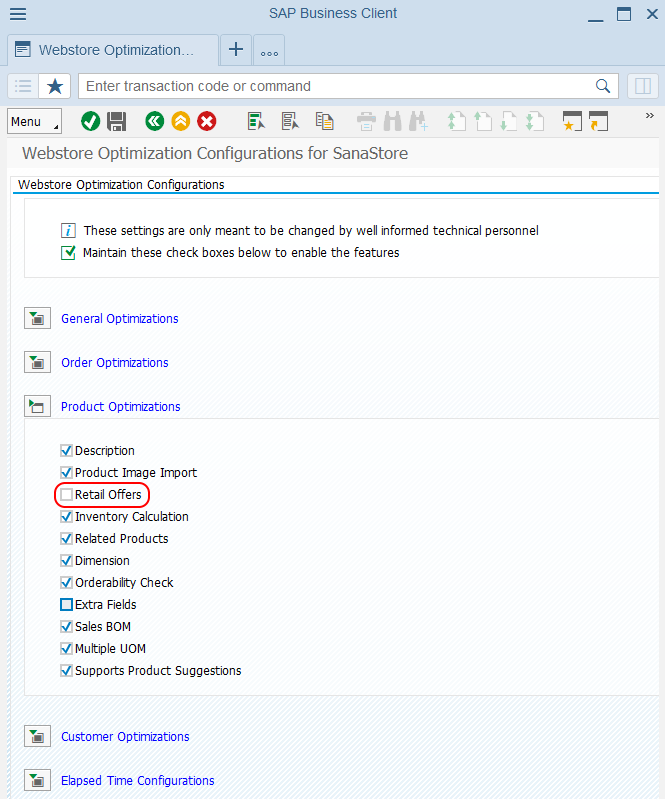Open the hamburger navigation menu
Viewport: 665px width, 799px height.
pyautogui.click(x=18, y=14)
